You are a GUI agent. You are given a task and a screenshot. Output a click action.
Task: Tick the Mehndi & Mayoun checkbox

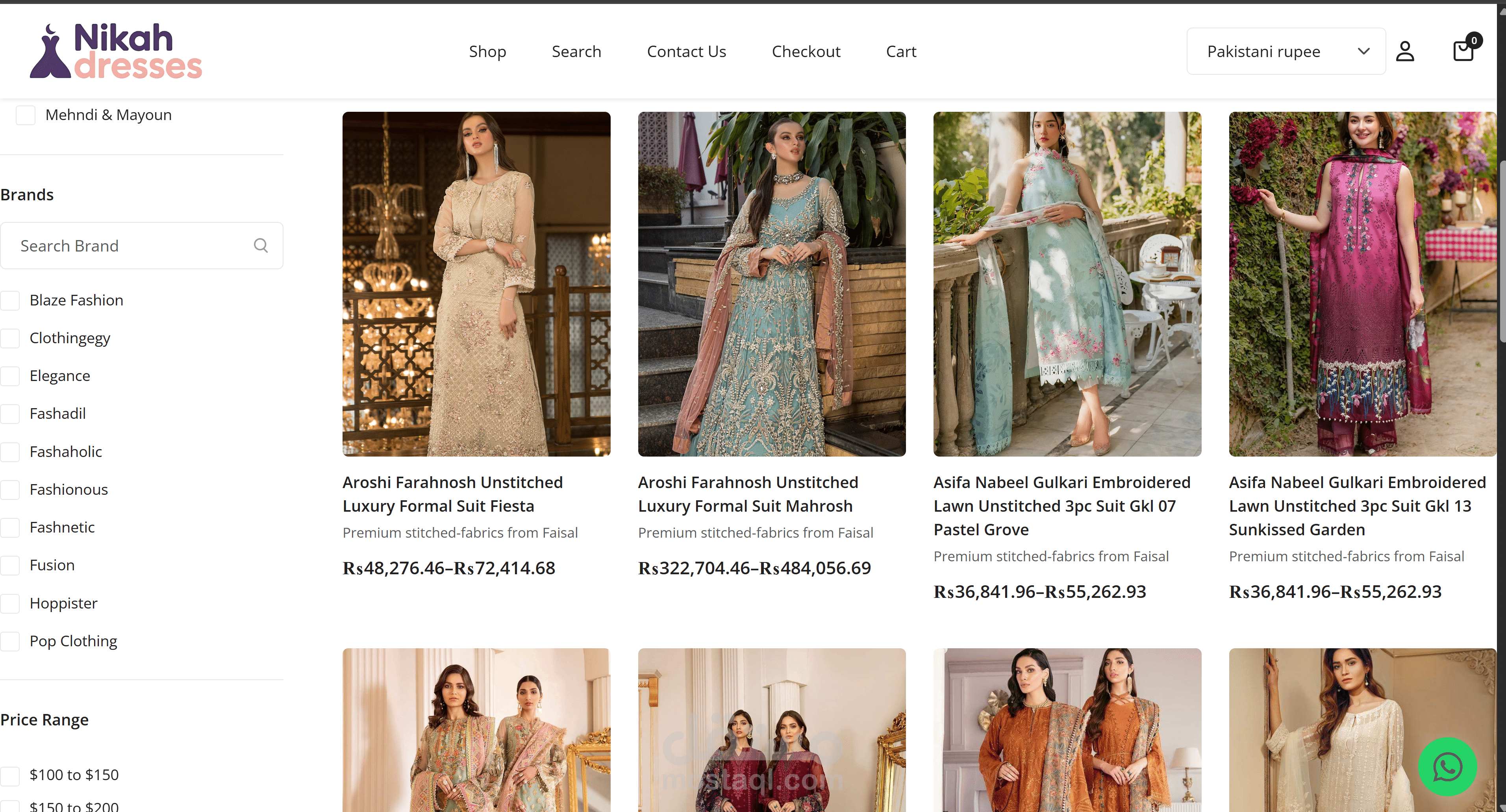coord(26,115)
